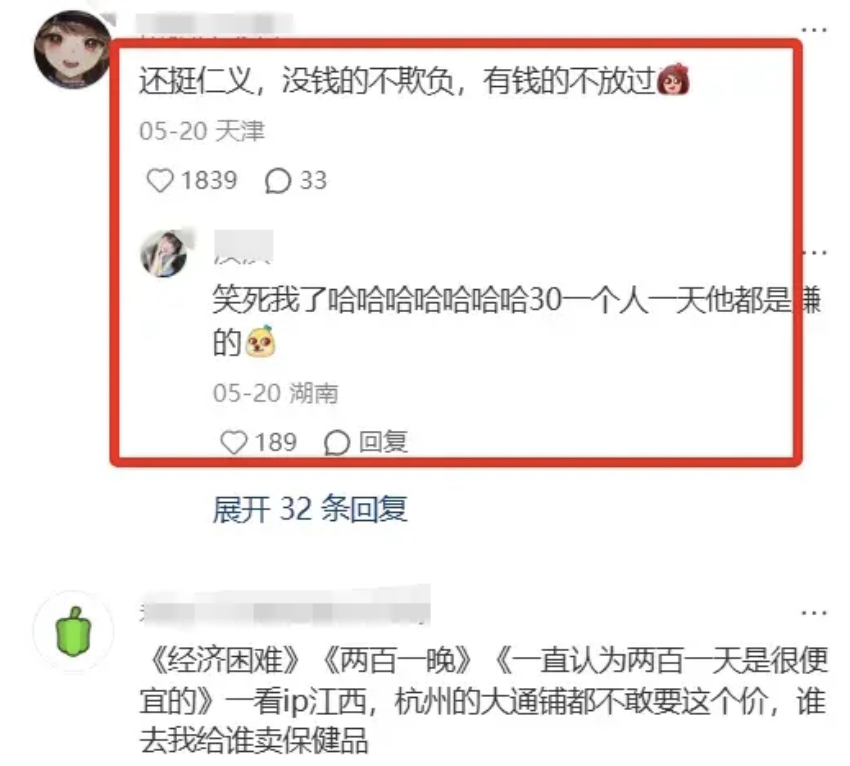This screenshot has width=850, height=766.
Task: Click blurred username beside green pepper avatar
Action: tap(285, 606)
